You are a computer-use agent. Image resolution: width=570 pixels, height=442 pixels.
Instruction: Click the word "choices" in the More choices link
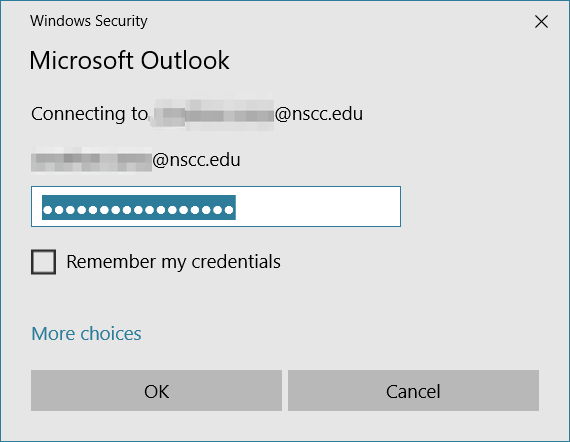(x=111, y=333)
